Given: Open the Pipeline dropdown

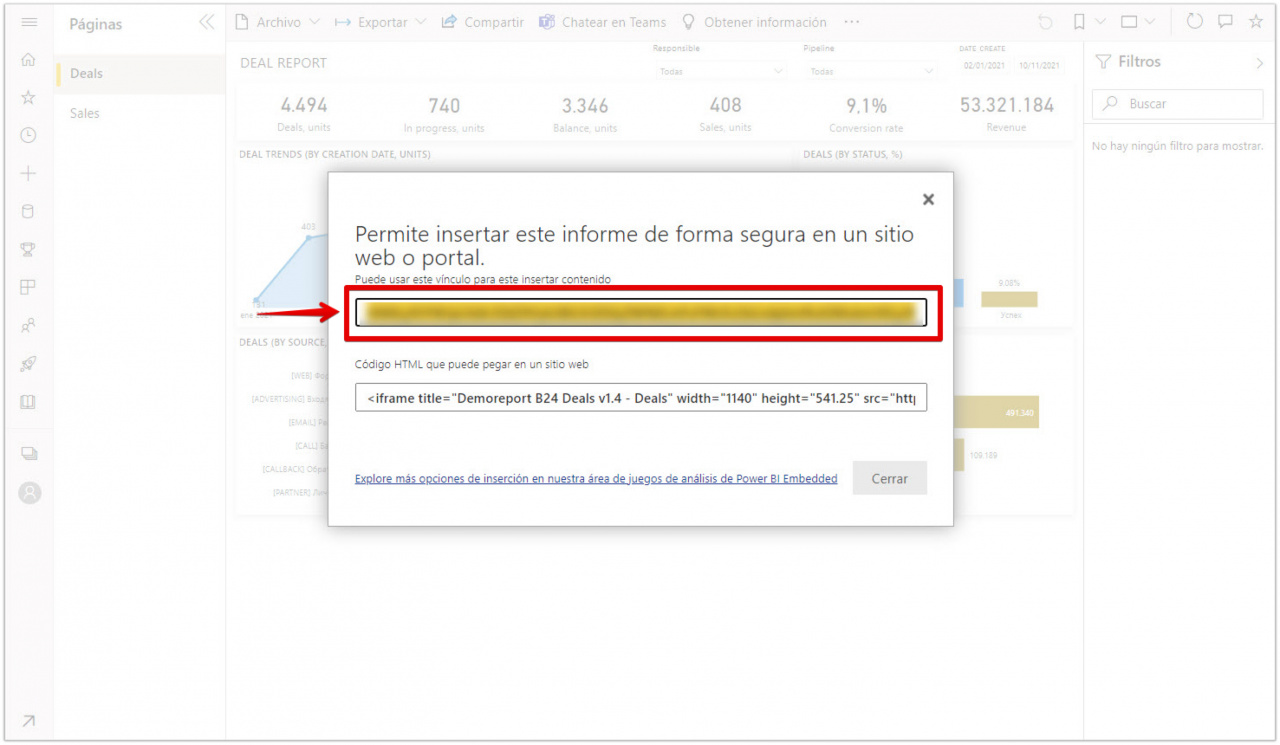Looking at the screenshot, I should pyautogui.click(x=871, y=71).
